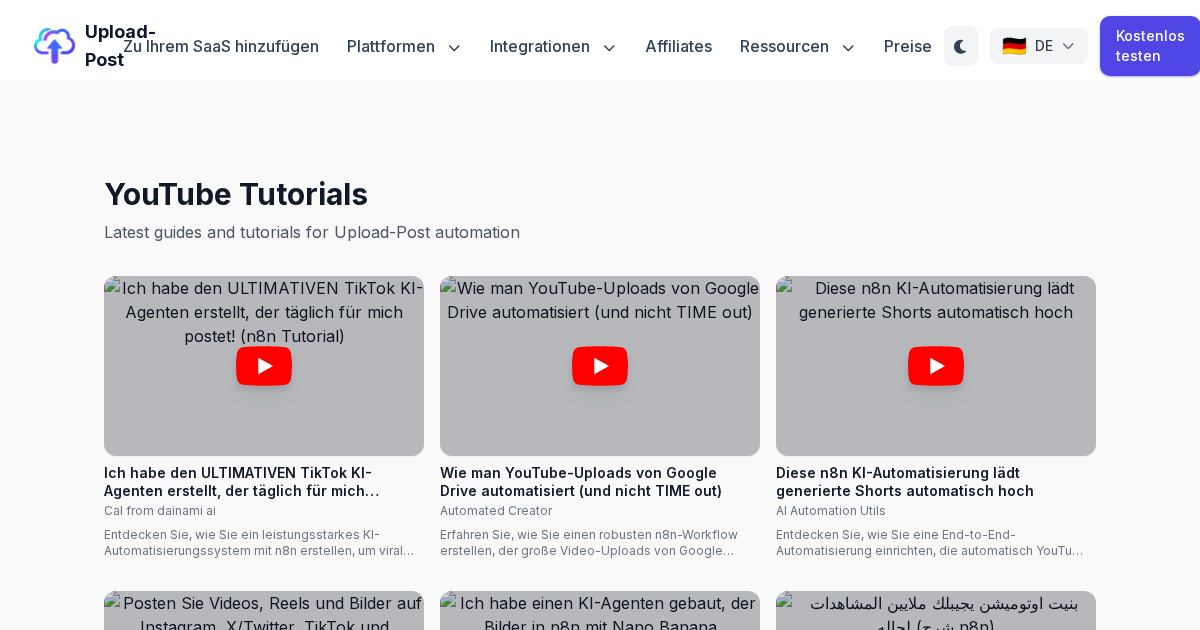The height and width of the screenshot is (630, 1200).
Task: Expand the Plattformen menu
Action: coord(404,46)
